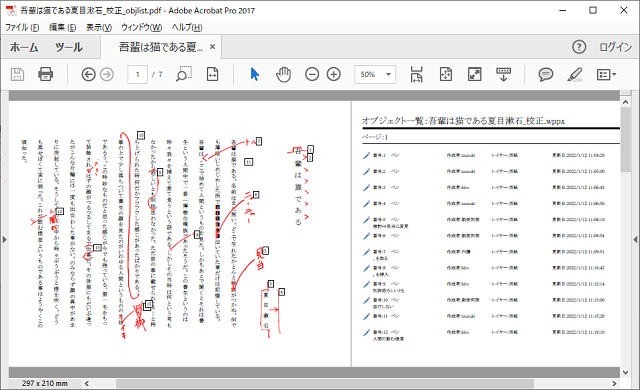Click the 297 x 210 mm page size label
The width and height of the screenshot is (640, 390).
coord(45,383)
